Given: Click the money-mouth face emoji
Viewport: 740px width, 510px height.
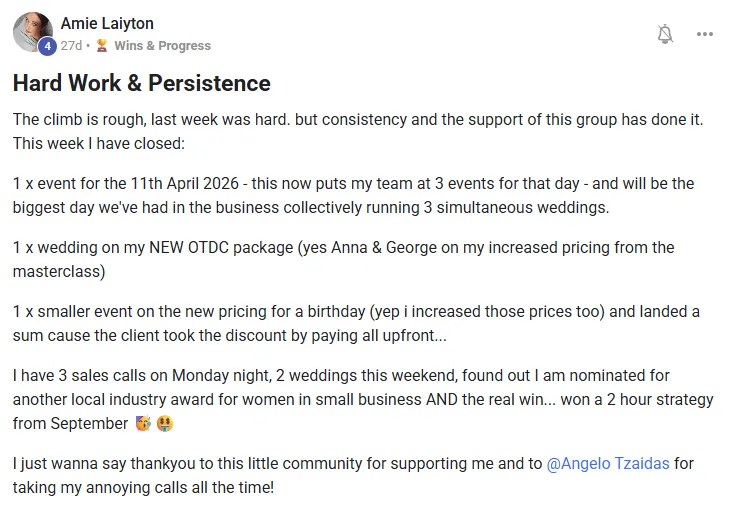Looking at the screenshot, I should point(166,424).
